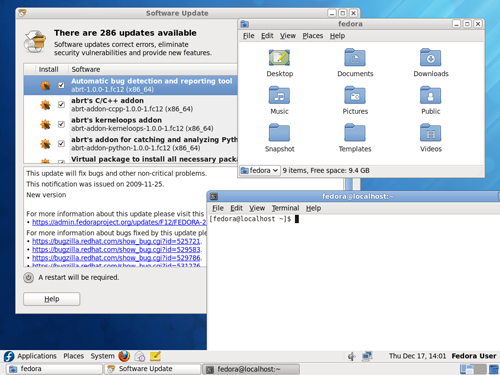Click the clock showing Thu Dec 17, 14:01
Image resolution: width=500 pixels, height=375 pixels.
(x=417, y=356)
